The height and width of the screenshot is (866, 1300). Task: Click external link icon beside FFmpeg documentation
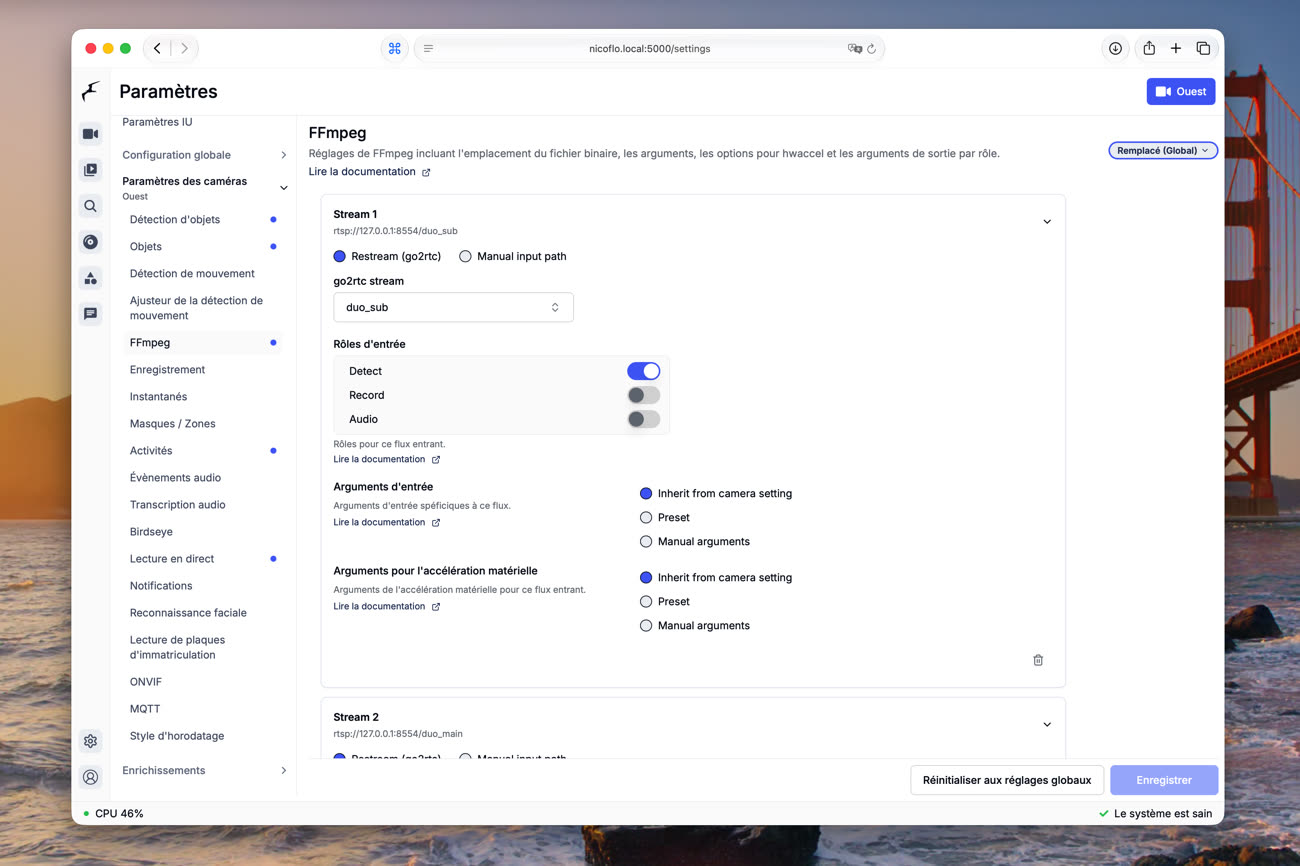click(x=426, y=172)
